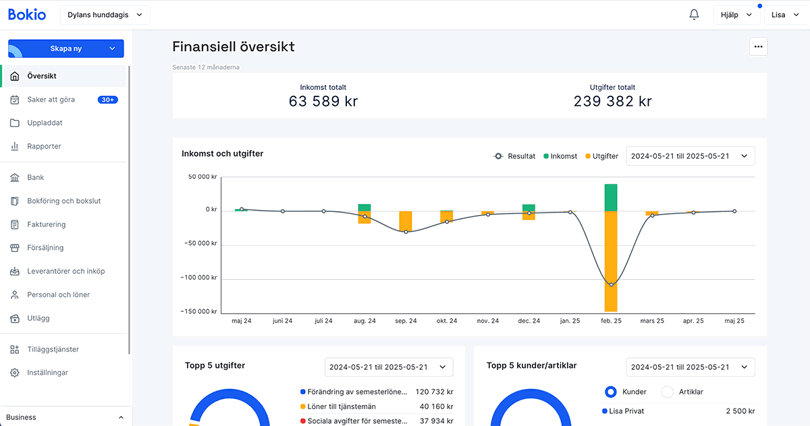The width and height of the screenshot is (810, 426).
Task: Select the Artiklar radio button
Action: (668, 392)
